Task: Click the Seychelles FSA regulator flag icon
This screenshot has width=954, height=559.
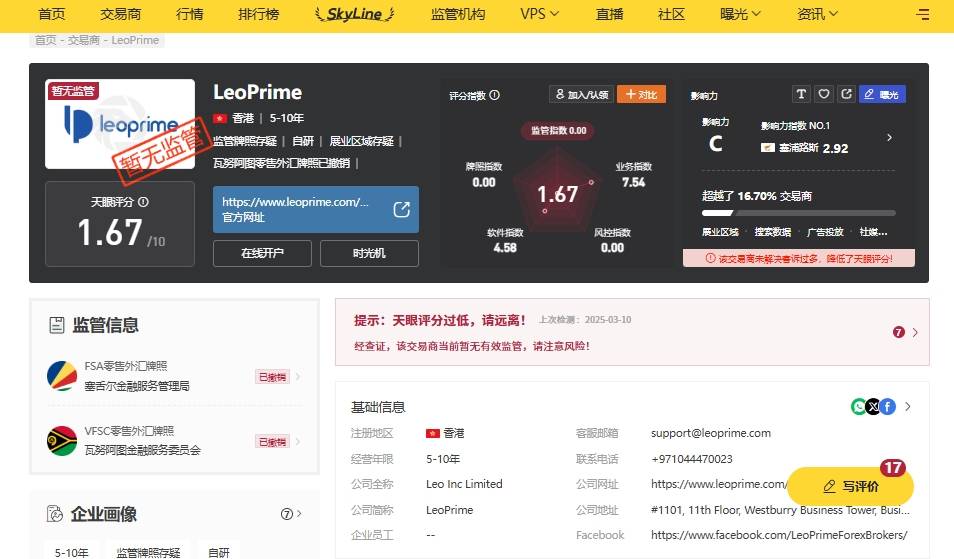Action: click(62, 376)
